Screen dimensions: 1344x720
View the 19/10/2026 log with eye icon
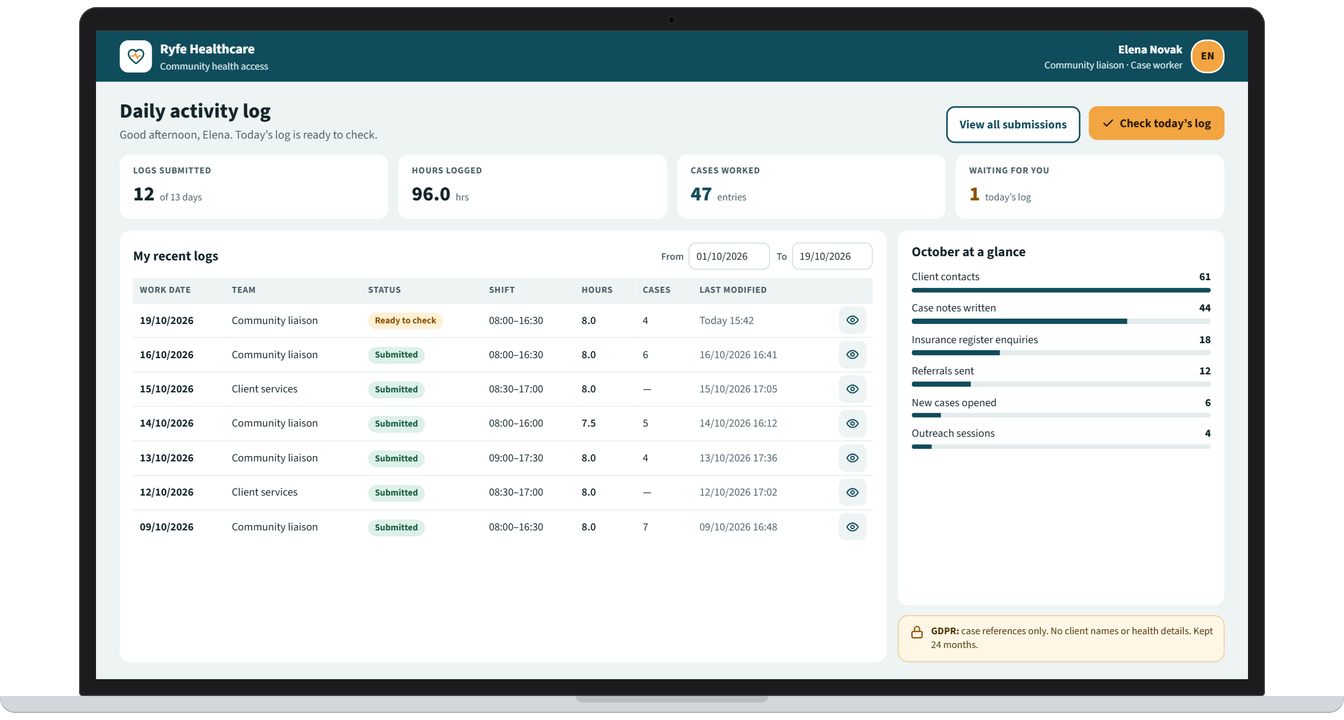point(852,320)
